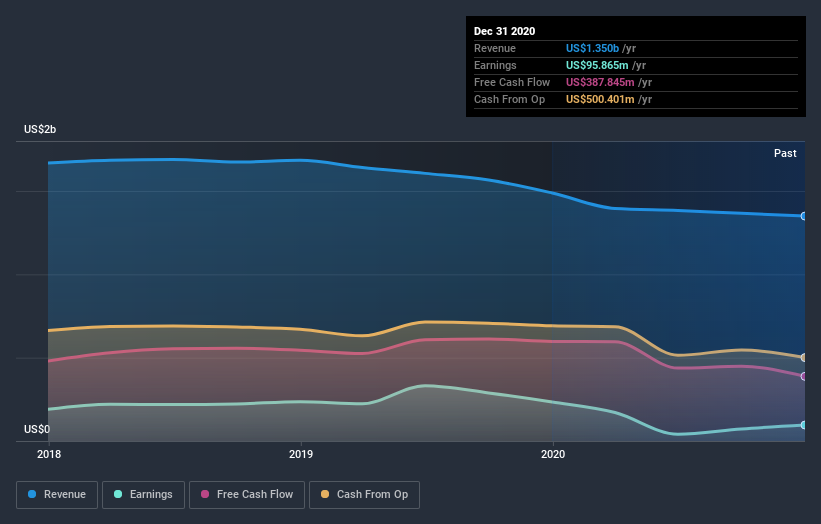Viewport: 821px width, 524px height.
Task: Toggle the Revenue legend button
Action: coord(57,495)
